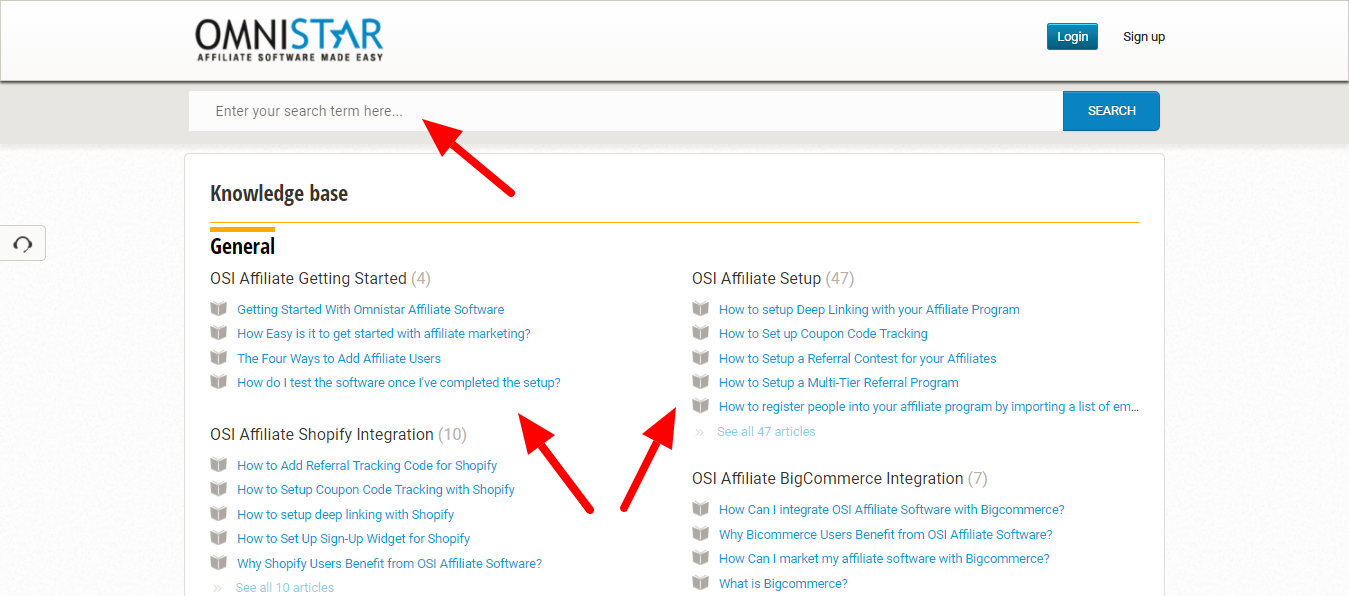Open the Sign up link
Image resolution: width=1349 pixels, height=596 pixels.
pyautogui.click(x=1144, y=37)
